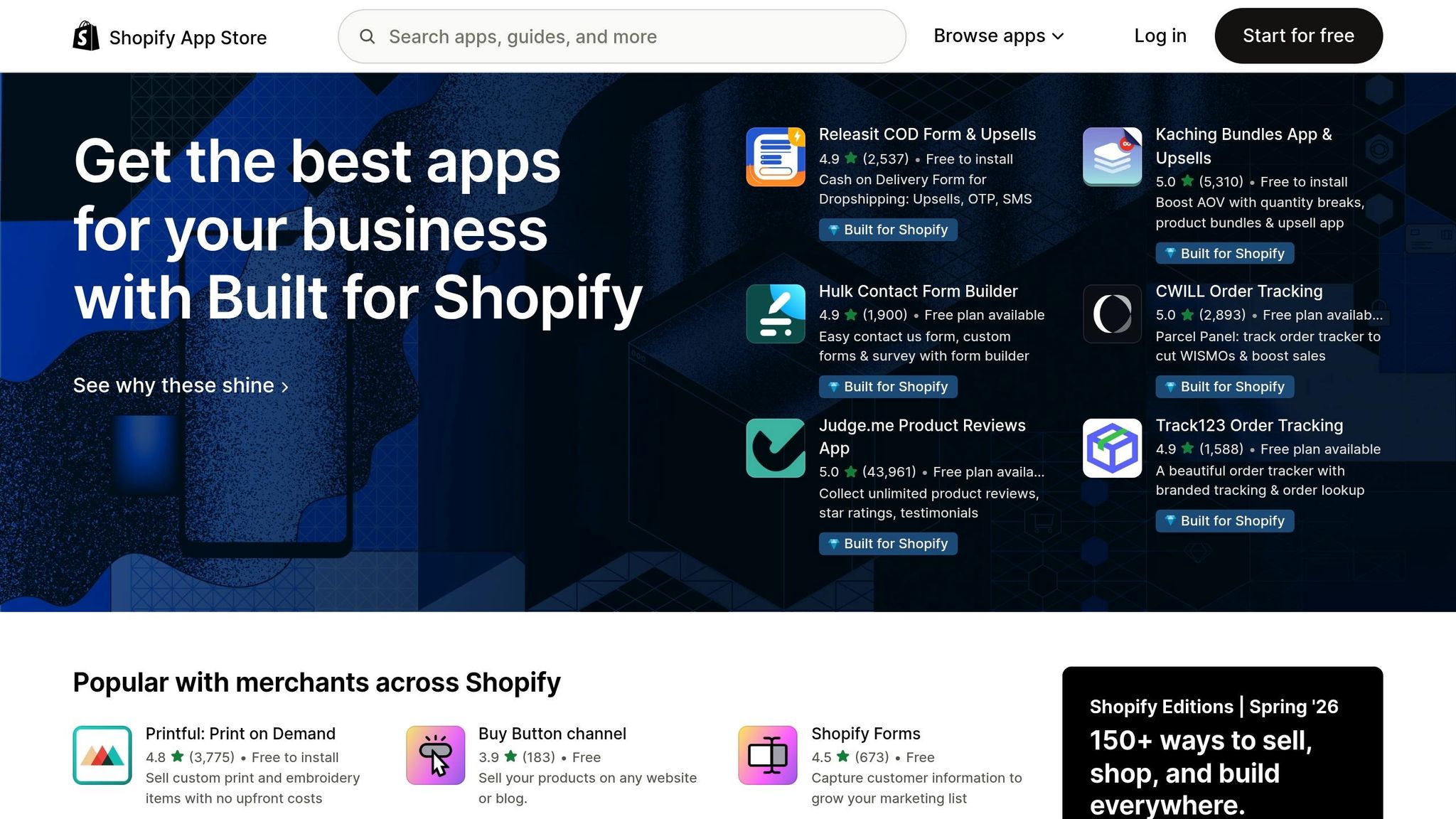1456x819 pixels.
Task: Open the Buy Button channel title
Action: point(552,734)
